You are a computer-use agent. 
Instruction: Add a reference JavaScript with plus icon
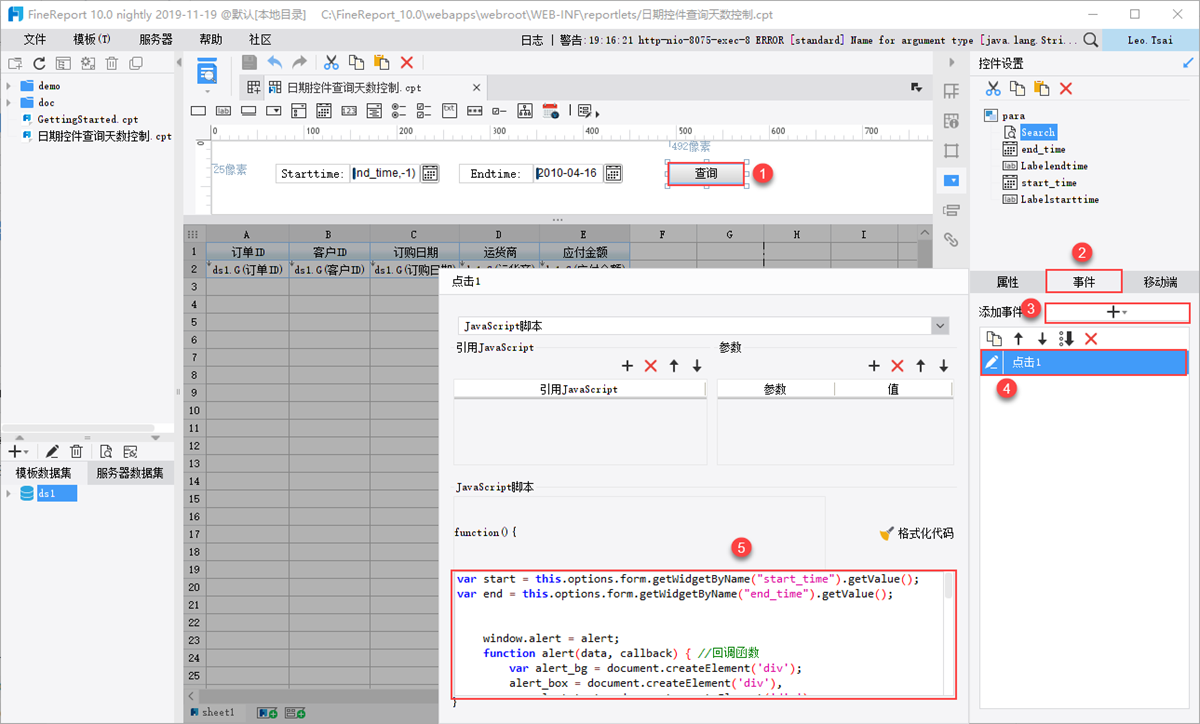tap(628, 367)
